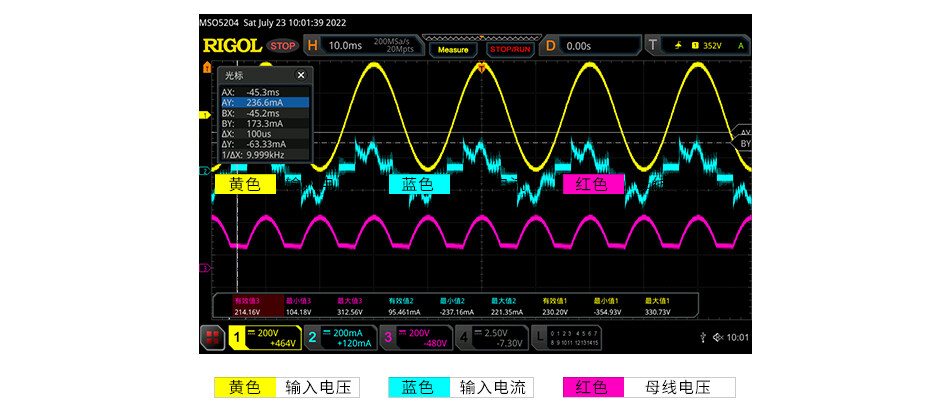The height and width of the screenshot is (418, 950).
Task: Click the trigger edge slope icon
Action: tap(680, 46)
